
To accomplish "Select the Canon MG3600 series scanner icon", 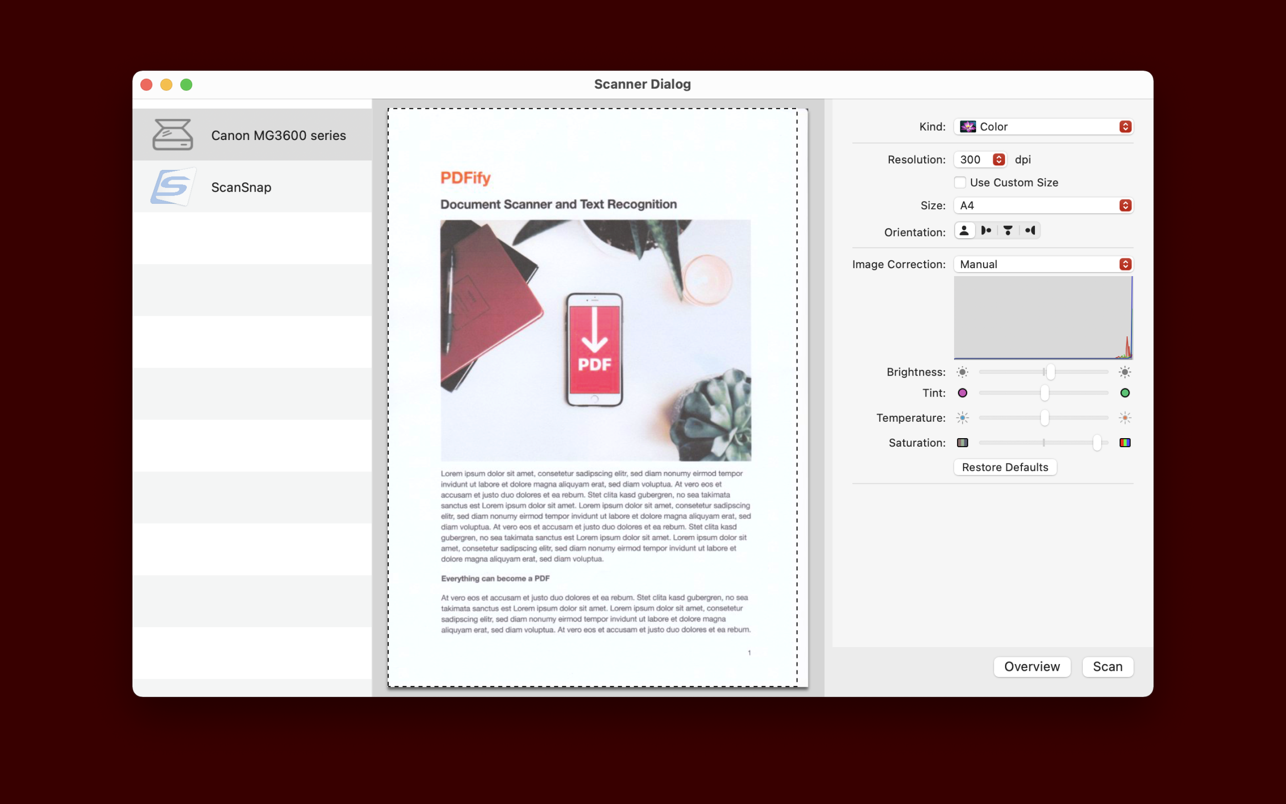I will click(x=172, y=135).
